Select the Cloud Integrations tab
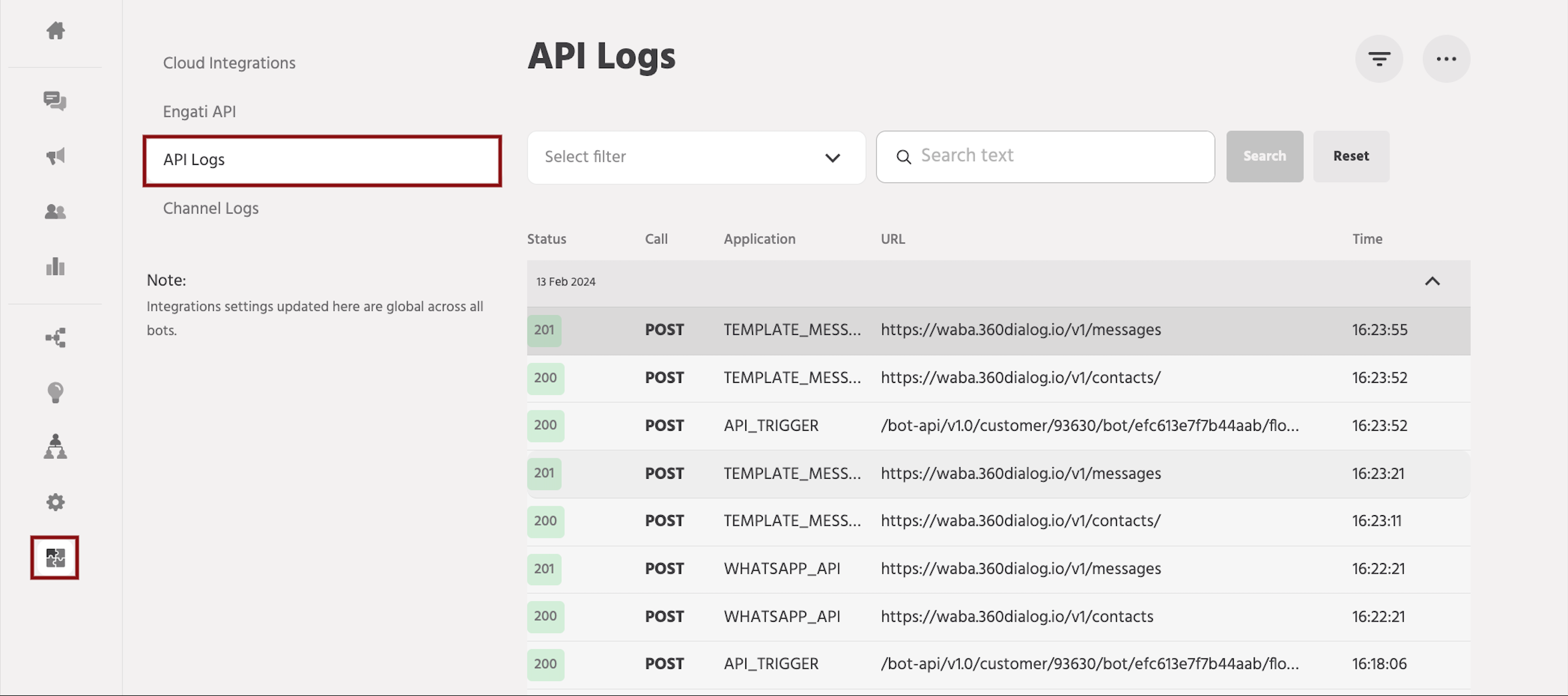Screen dimensions: 1568x696 pos(229,62)
